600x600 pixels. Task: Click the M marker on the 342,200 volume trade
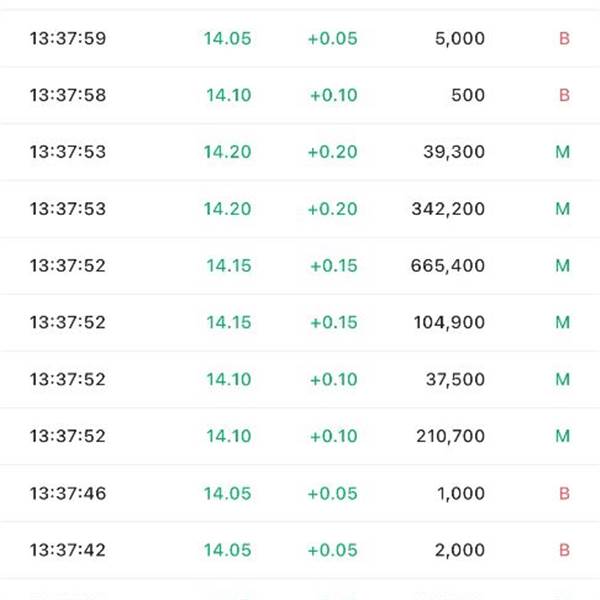click(x=562, y=209)
